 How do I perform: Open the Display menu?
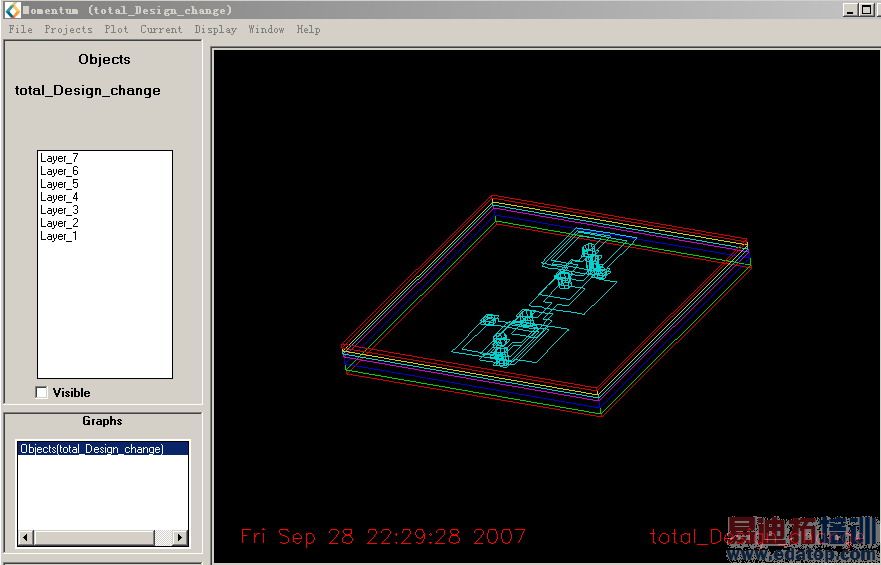215,29
